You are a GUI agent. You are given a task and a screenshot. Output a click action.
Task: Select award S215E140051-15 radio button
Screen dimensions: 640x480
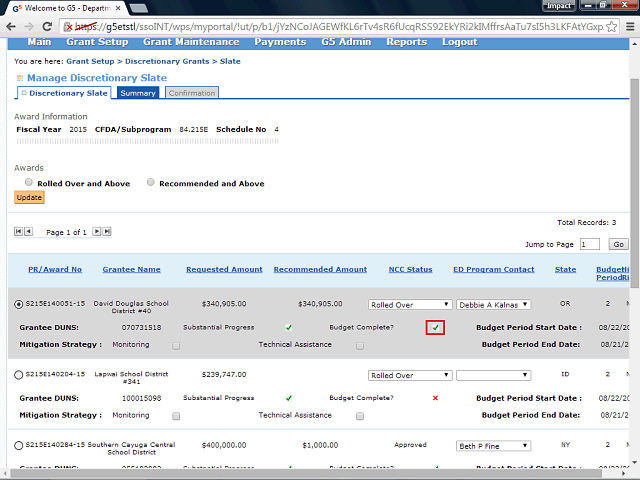(18, 304)
